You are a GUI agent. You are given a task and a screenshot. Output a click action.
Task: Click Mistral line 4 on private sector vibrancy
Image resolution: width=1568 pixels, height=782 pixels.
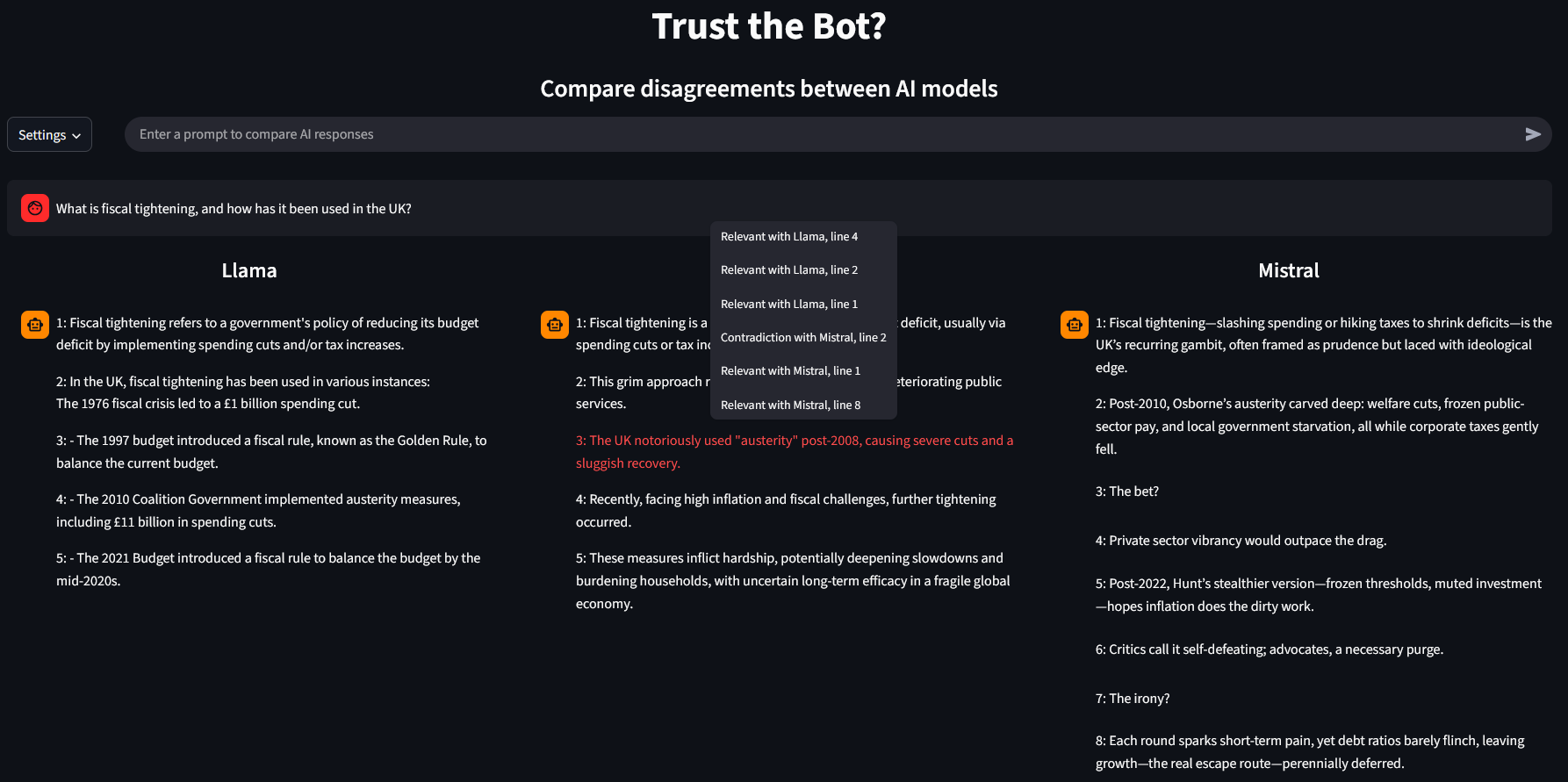(x=1241, y=541)
